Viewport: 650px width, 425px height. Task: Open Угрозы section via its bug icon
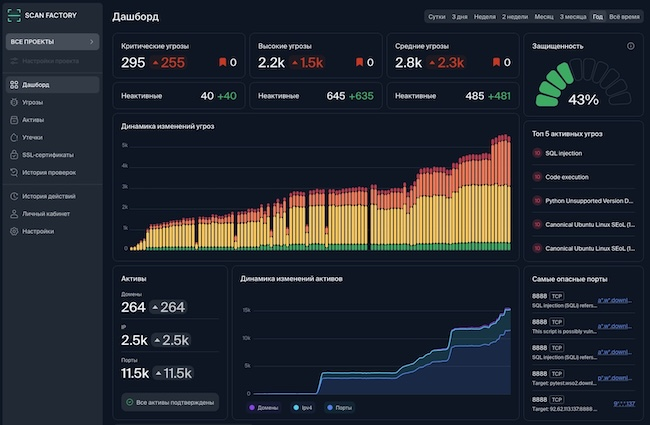[x=13, y=102]
